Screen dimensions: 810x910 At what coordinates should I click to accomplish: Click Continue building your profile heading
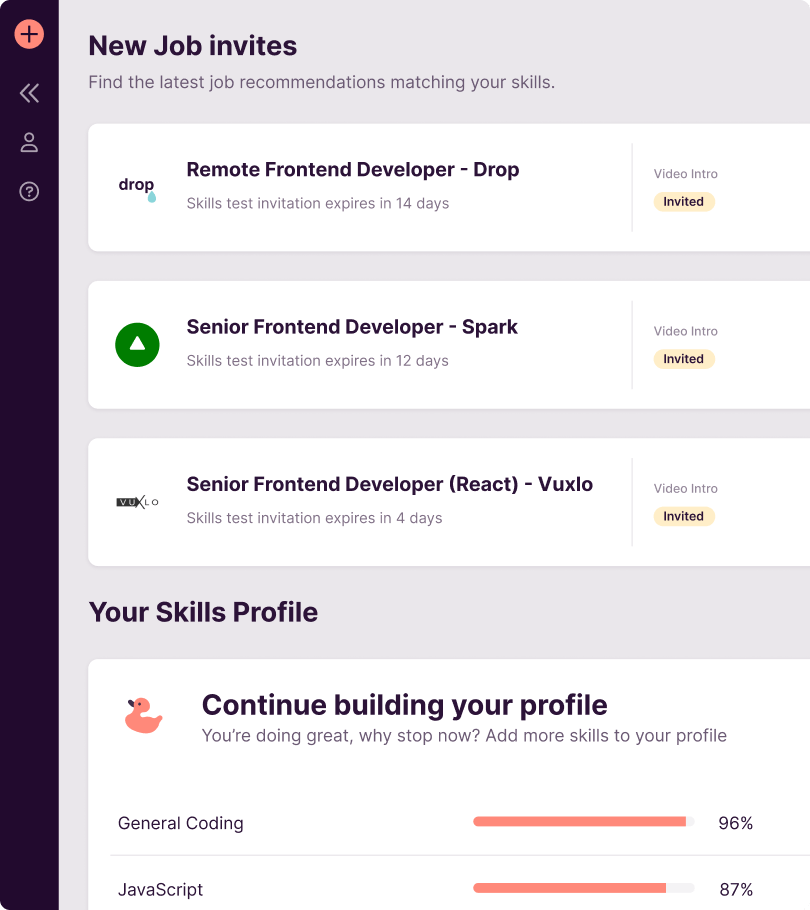pyautogui.click(x=404, y=705)
